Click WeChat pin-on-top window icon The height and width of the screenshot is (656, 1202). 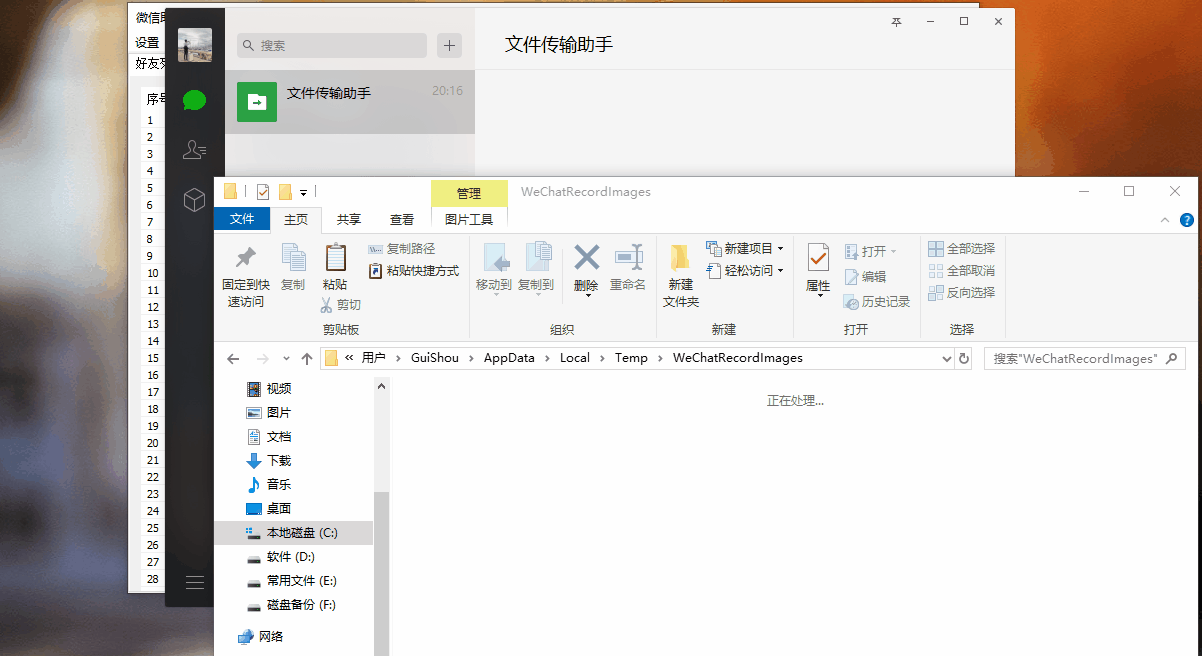(897, 22)
